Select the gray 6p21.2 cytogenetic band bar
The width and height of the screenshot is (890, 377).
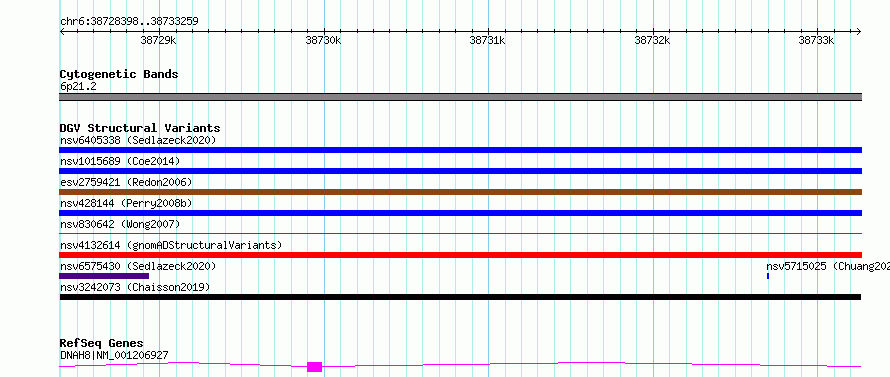[460, 97]
